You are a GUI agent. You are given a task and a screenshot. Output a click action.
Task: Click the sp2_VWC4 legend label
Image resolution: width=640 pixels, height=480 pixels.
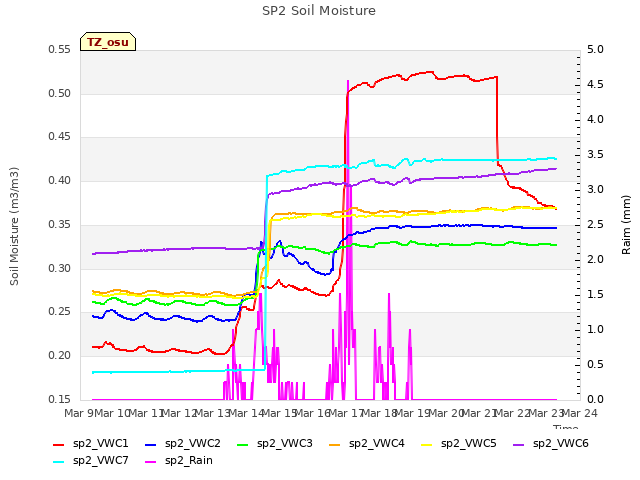[377, 443]
